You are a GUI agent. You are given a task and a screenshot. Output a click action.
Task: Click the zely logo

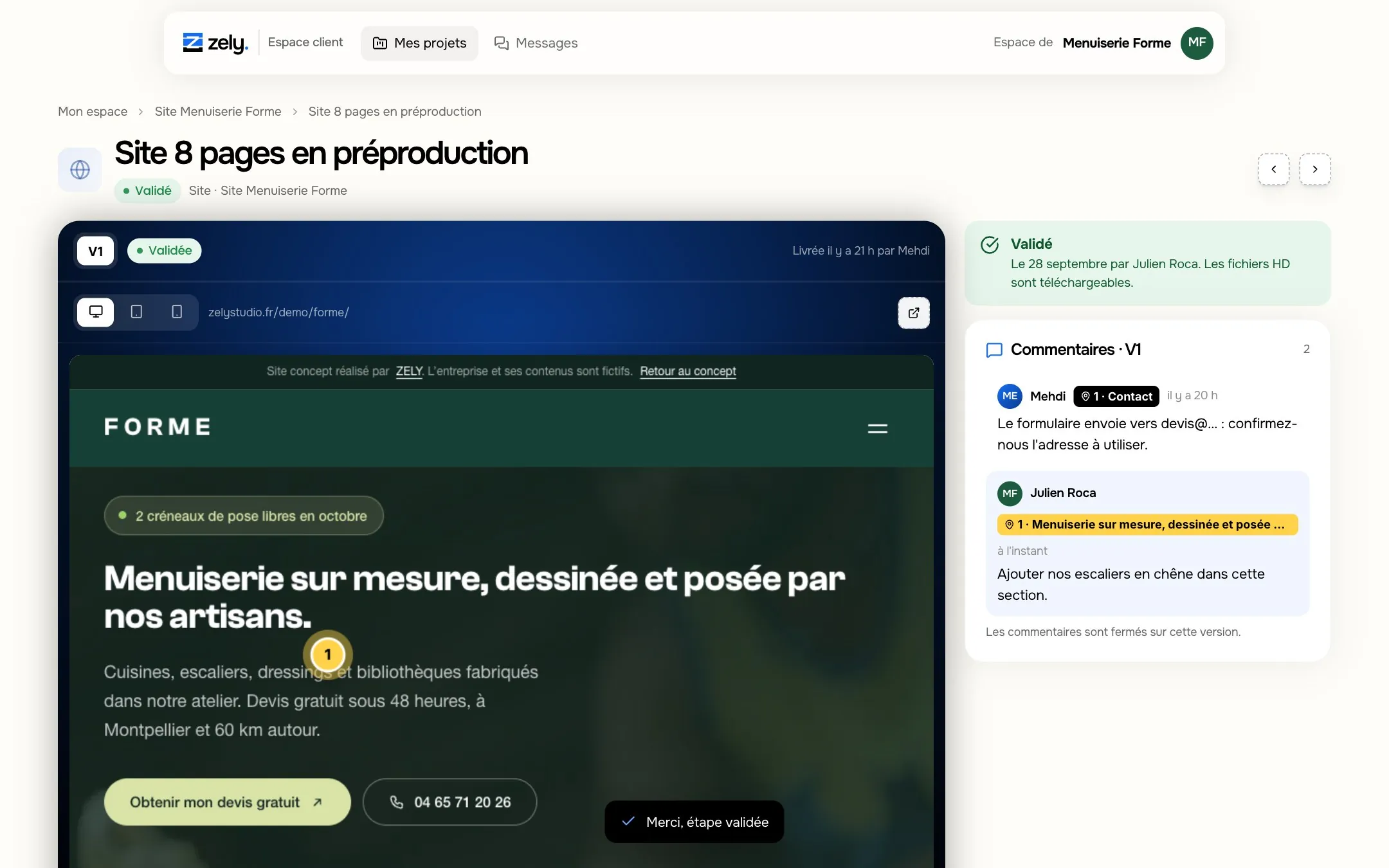(215, 43)
